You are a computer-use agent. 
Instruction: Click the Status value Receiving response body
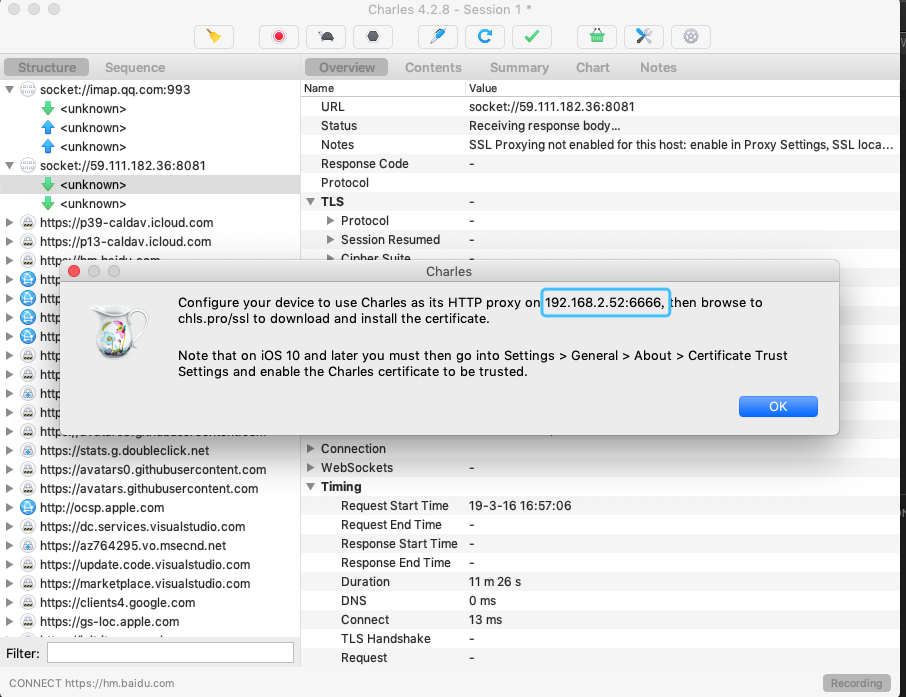[x=544, y=125]
